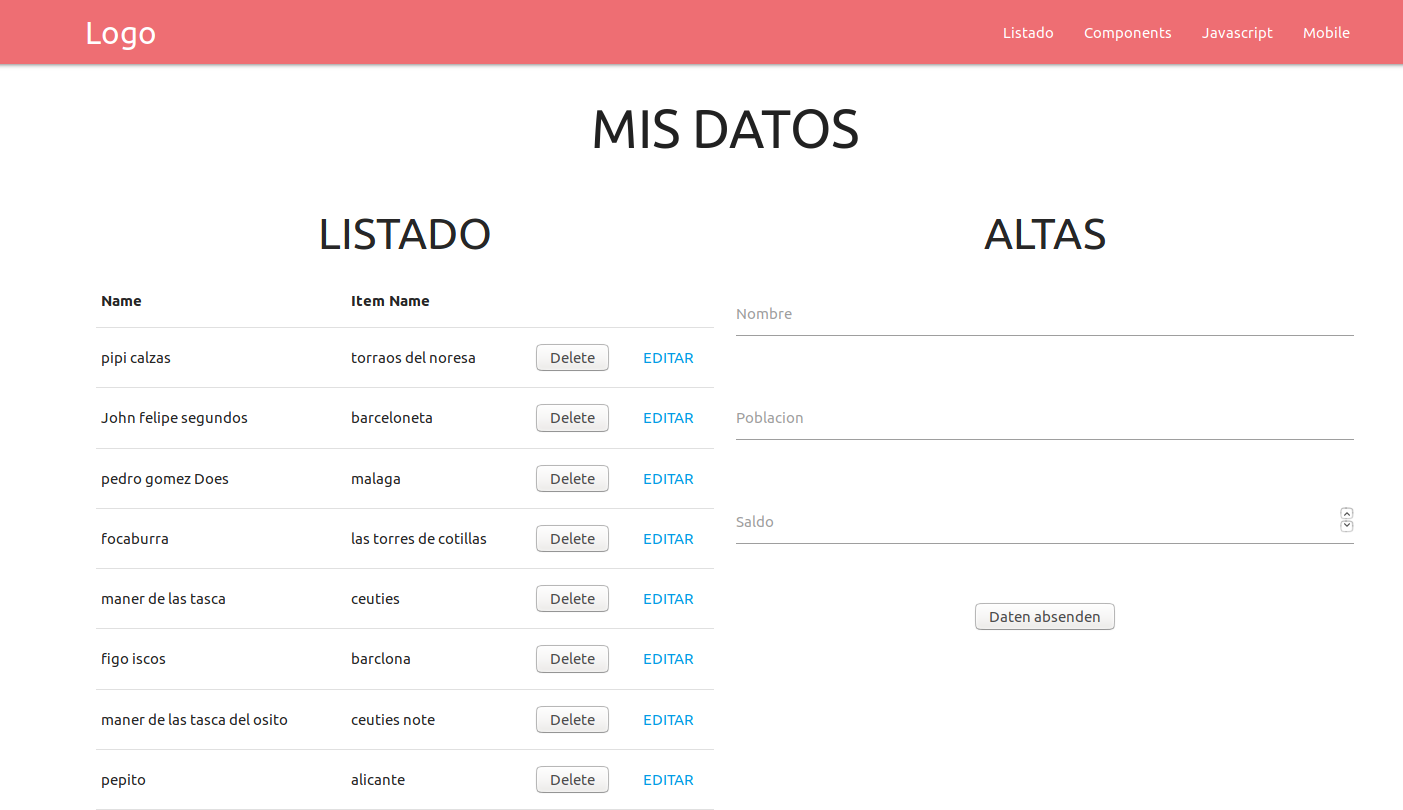The image size is (1403, 810).
Task: Select the 'John felipe segundos' cell
Action: [174, 418]
